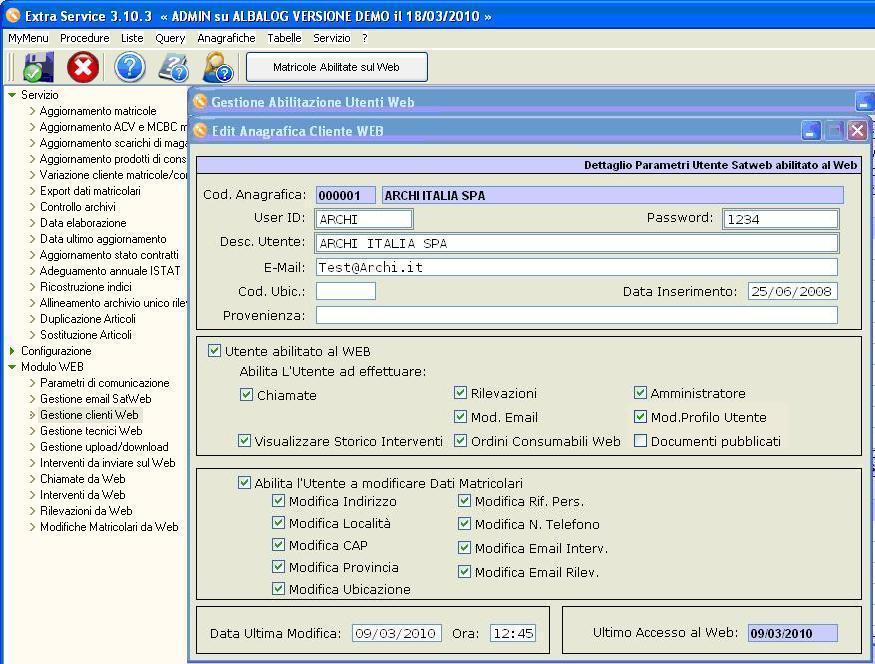875x664 pixels.
Task: Click the Password field
Action: tap(780, 219)
